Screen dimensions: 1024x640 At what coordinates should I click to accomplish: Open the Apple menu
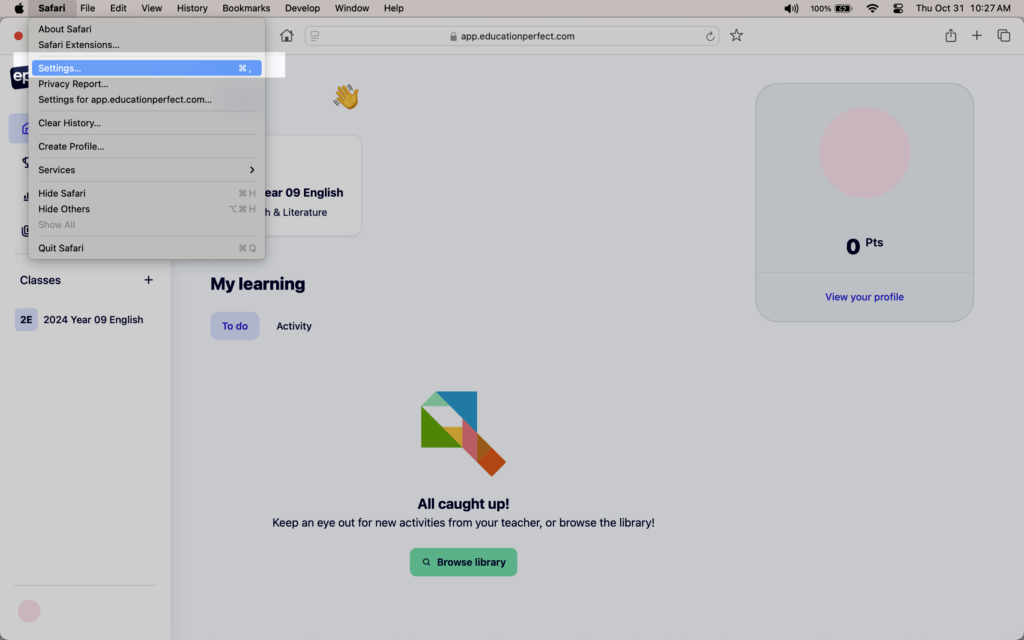point(19,8)
